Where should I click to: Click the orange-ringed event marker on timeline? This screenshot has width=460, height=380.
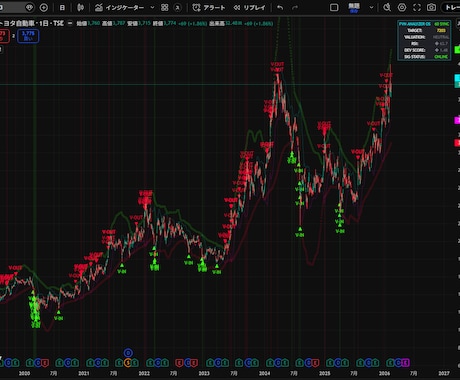(x=128, y=362)
